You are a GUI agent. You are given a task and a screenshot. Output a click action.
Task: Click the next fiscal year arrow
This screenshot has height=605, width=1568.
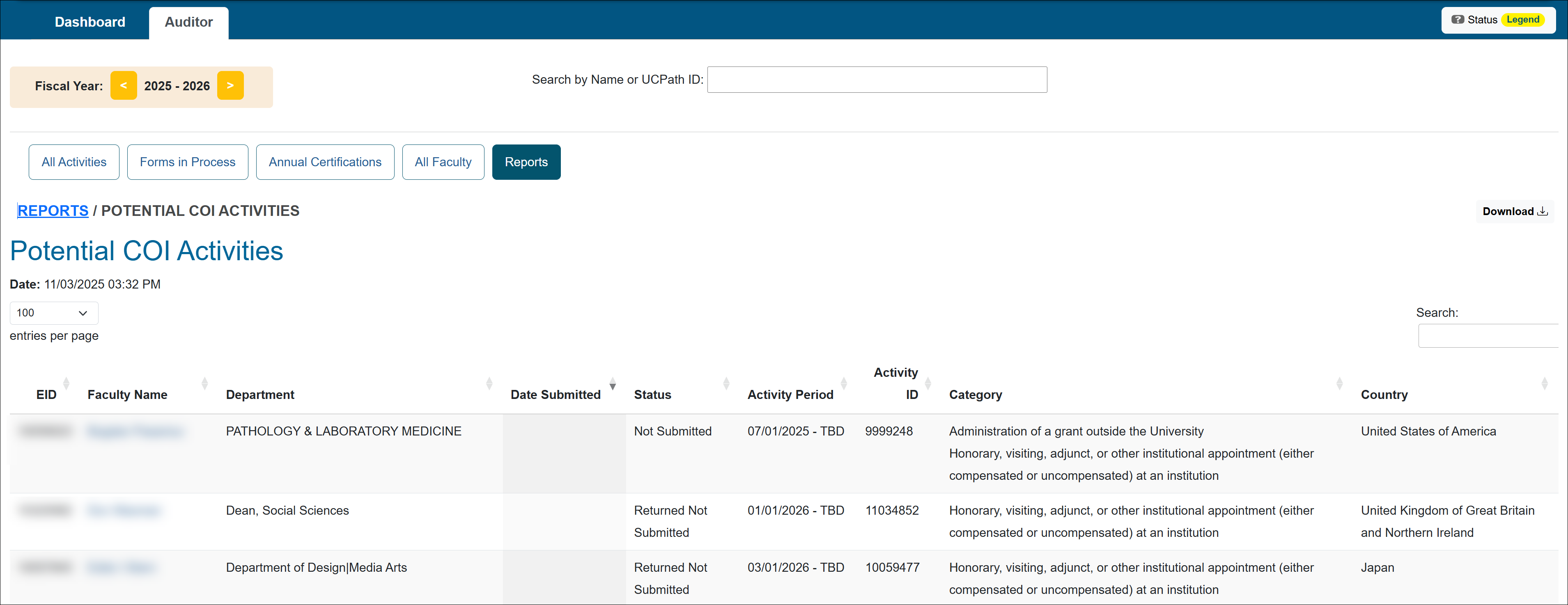[230, 85]
